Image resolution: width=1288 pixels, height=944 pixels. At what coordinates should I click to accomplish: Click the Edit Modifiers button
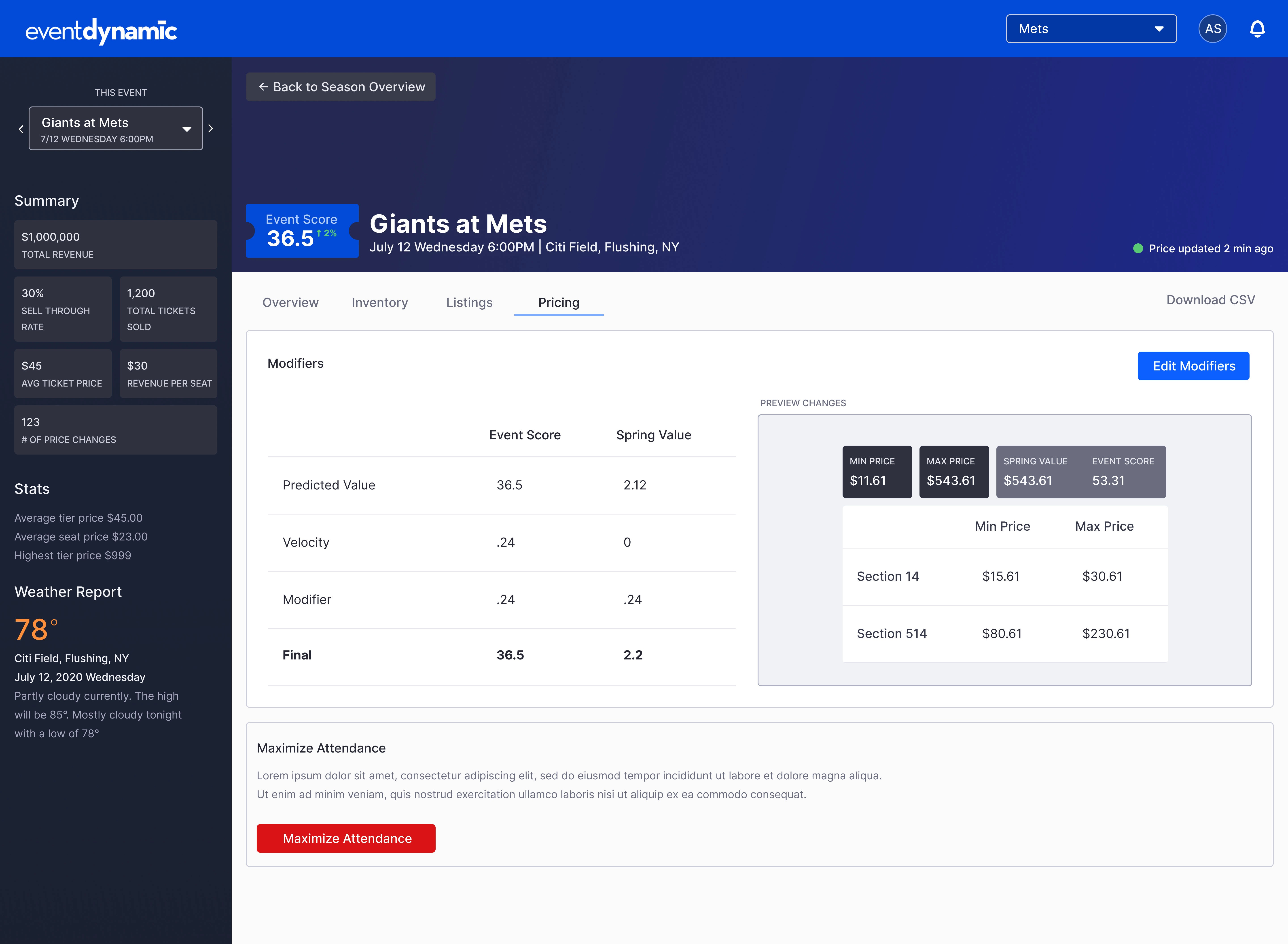tap(1193, 366)
